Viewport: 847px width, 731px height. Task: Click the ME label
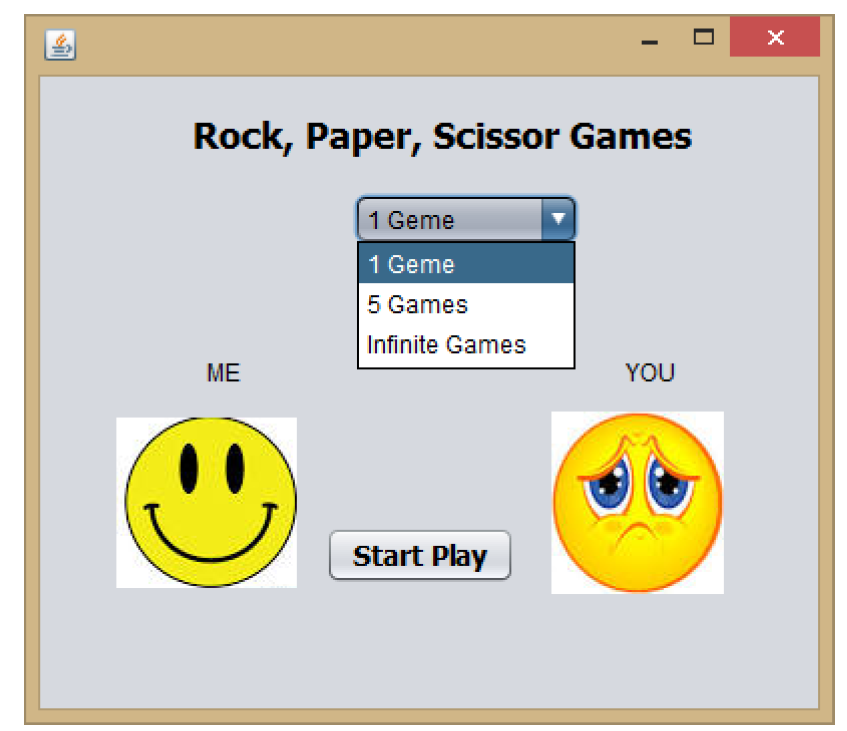click(x=222, y=373)
